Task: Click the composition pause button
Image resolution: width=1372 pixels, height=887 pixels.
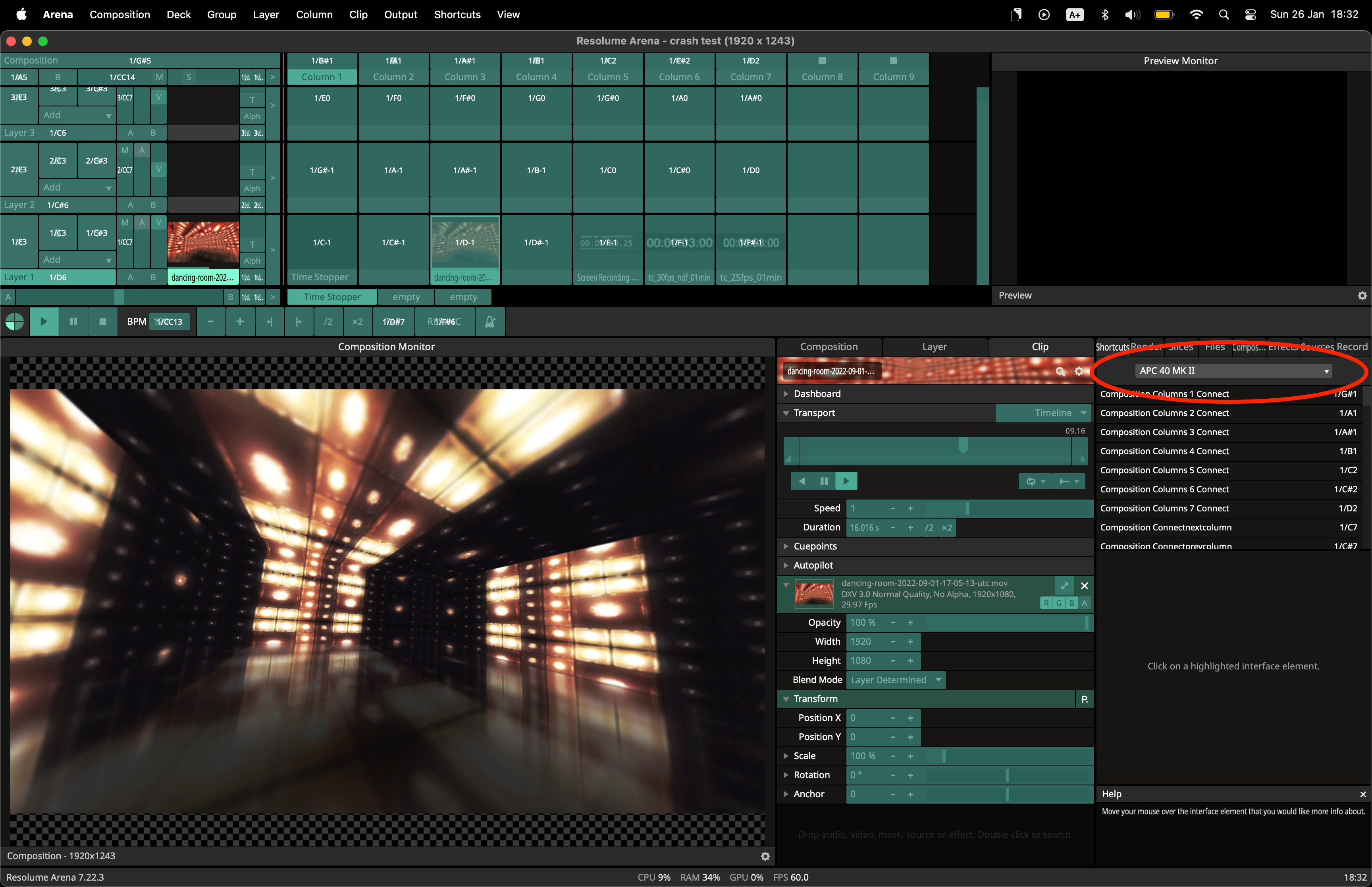Action: pos(73,321)
